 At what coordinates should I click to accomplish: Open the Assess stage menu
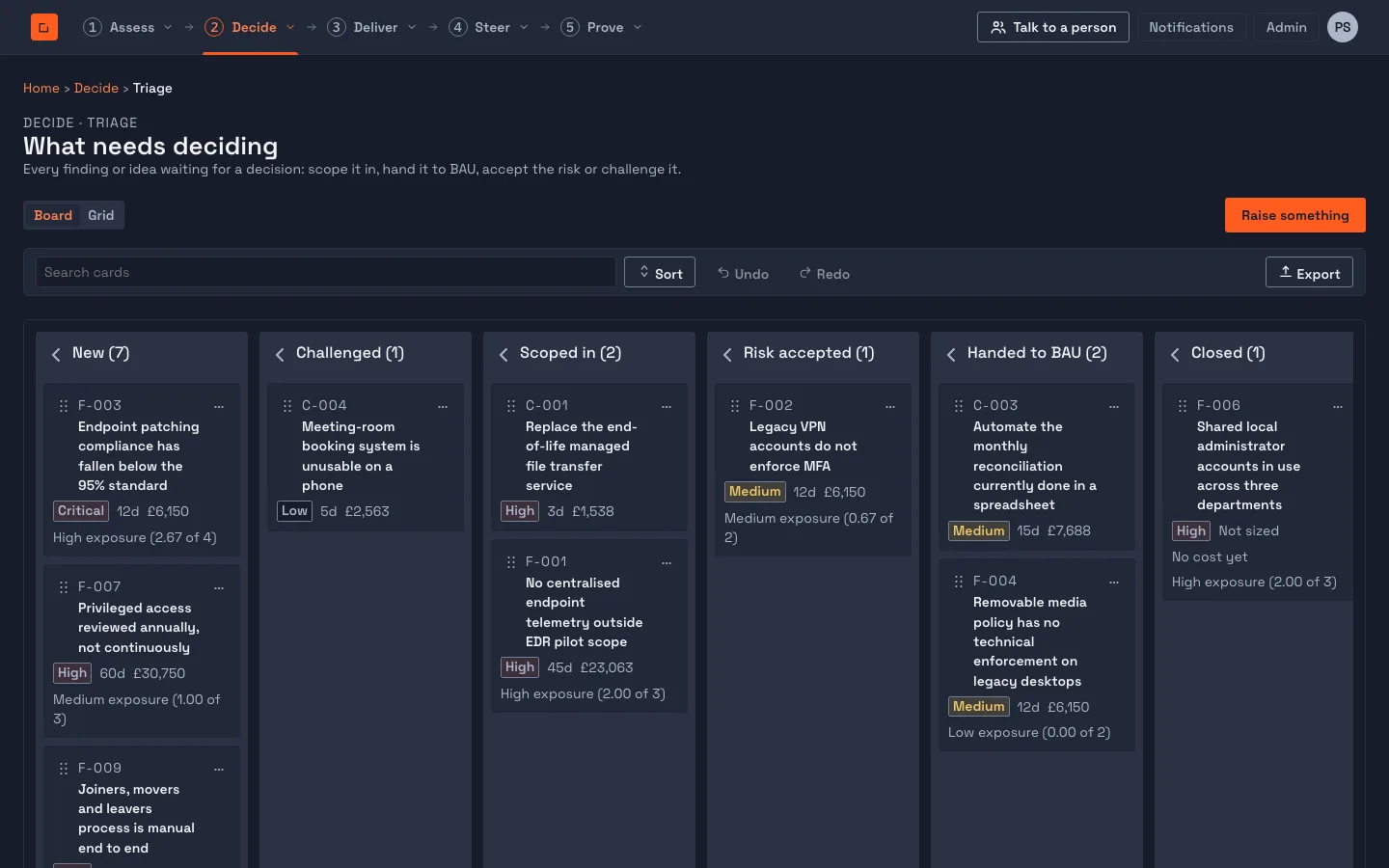coord(128,27)
